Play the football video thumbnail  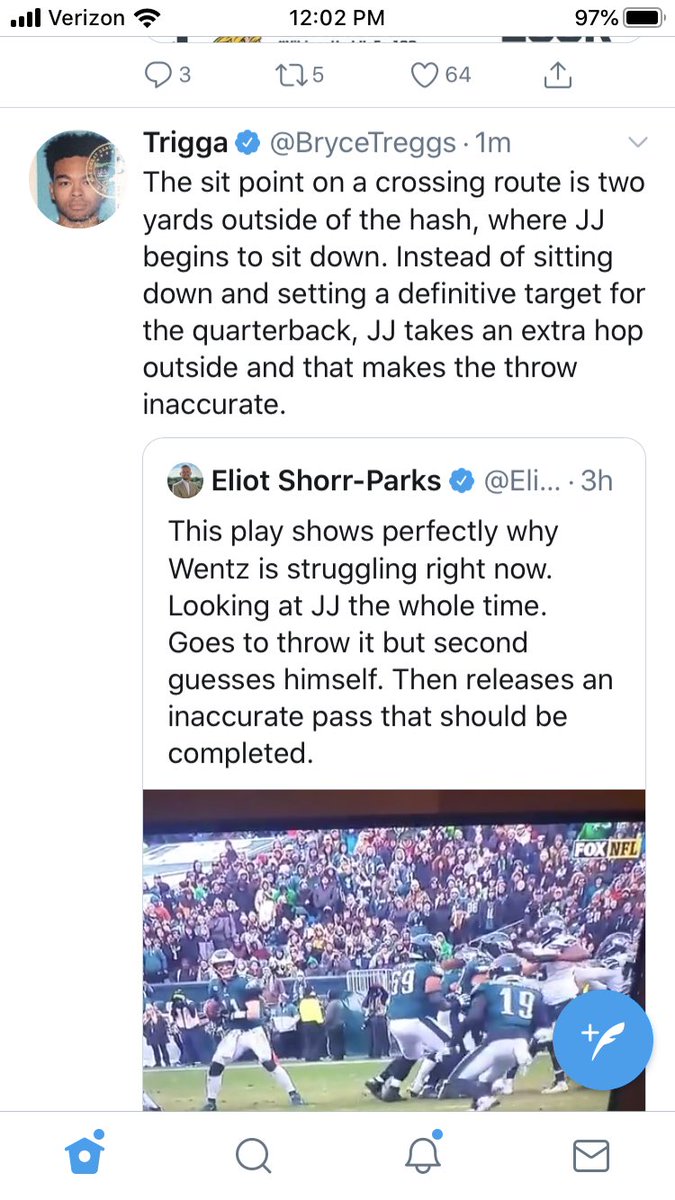coord(394,950)
